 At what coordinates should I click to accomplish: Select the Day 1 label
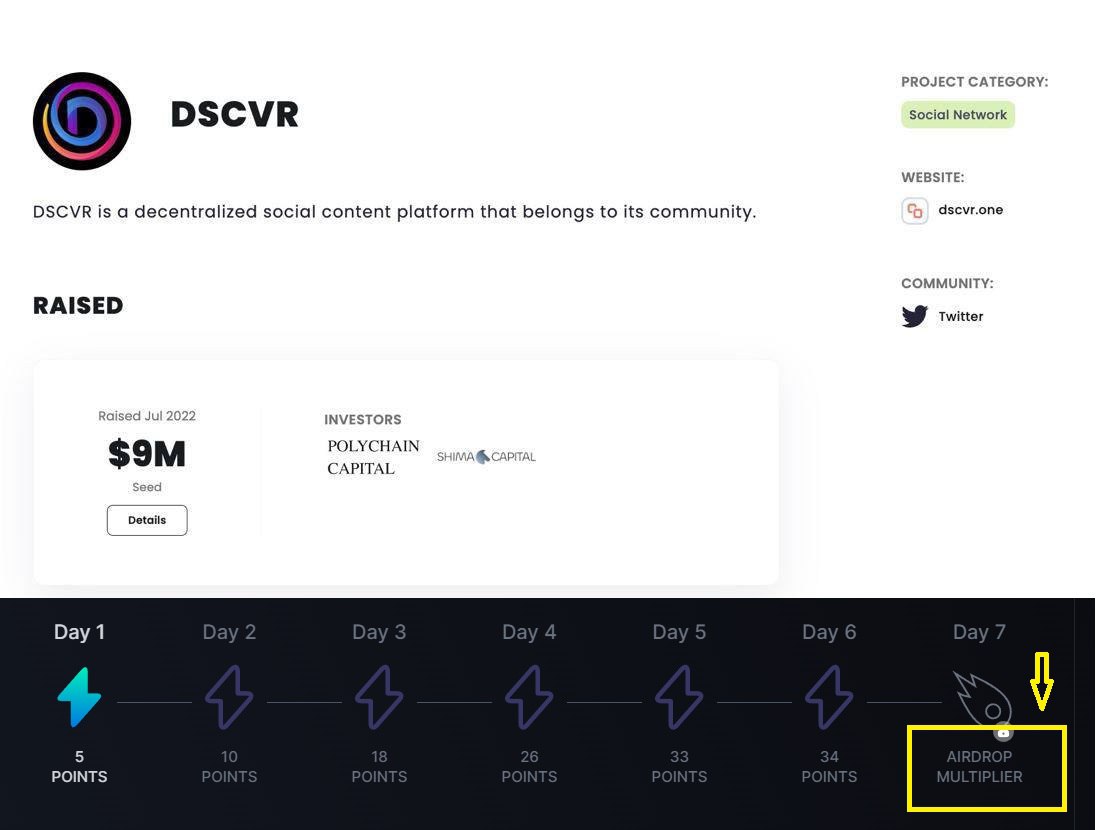click(x=79, y=632)
